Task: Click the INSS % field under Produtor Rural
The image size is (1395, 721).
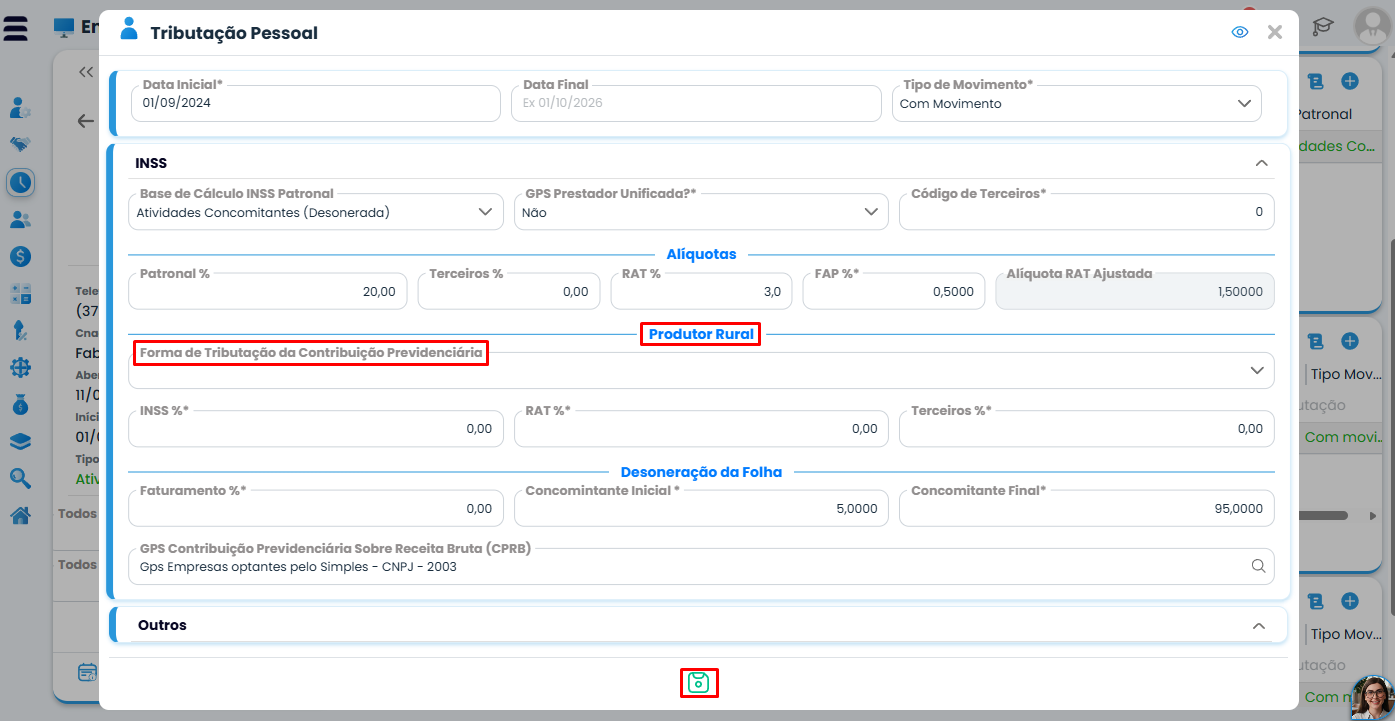Action: tap(316, 429)
